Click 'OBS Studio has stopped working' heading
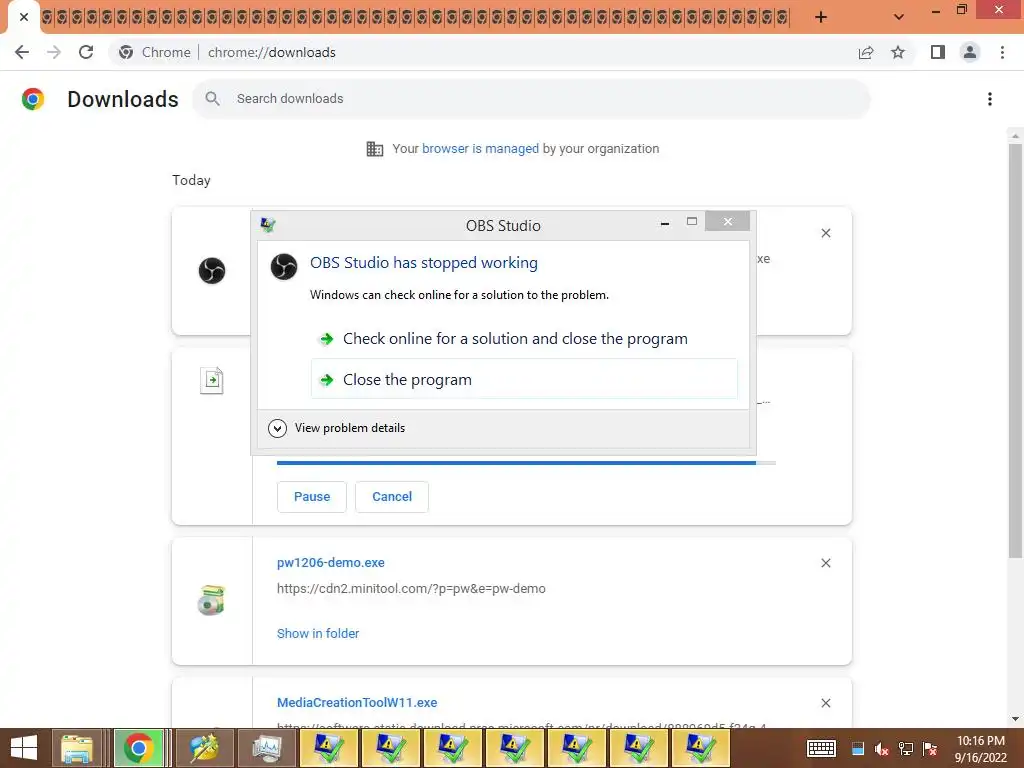Viewport: 1024px width, 768px height. click(x=424, y=263)
